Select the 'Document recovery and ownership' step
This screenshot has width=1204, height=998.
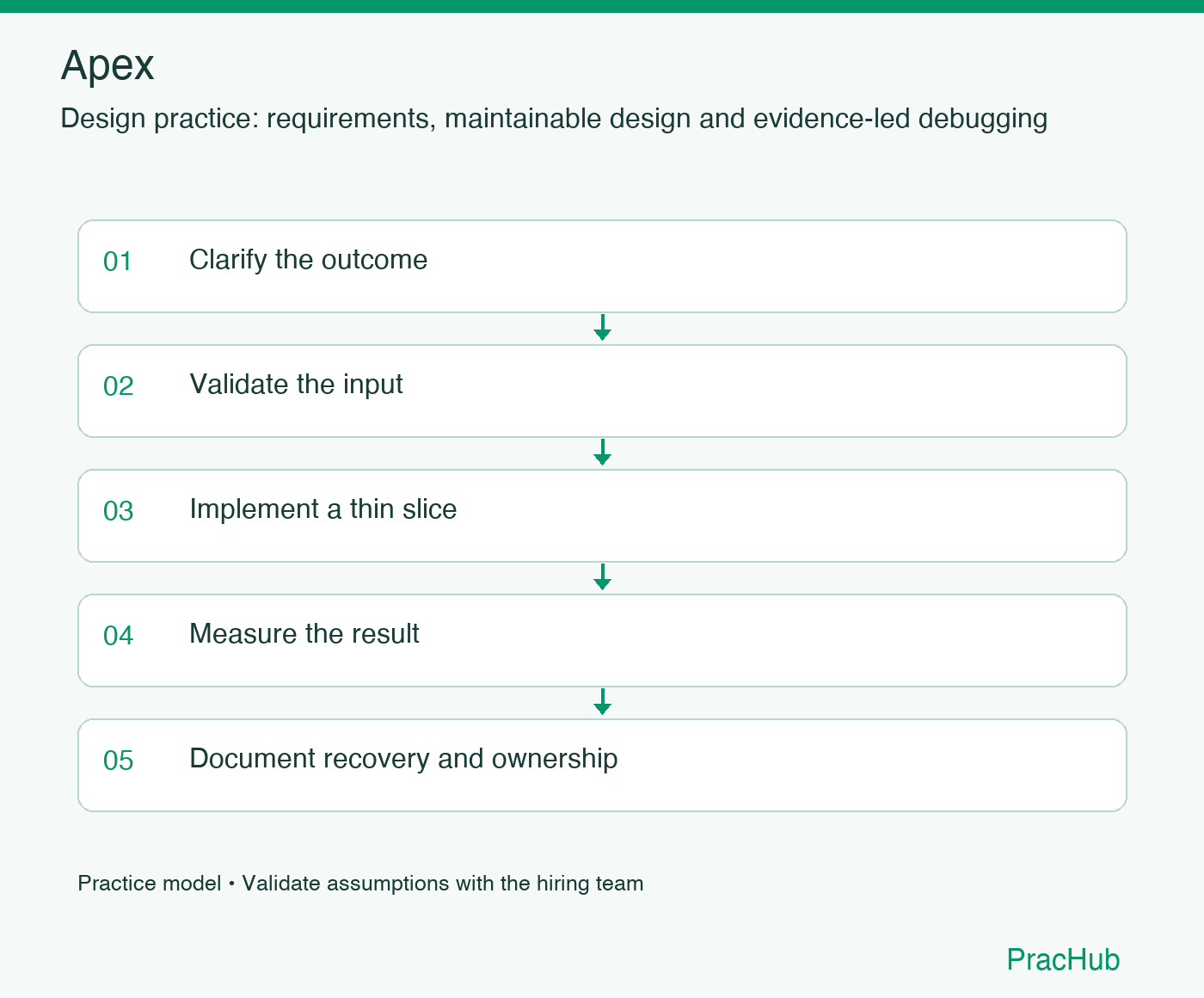click(602, 765)
